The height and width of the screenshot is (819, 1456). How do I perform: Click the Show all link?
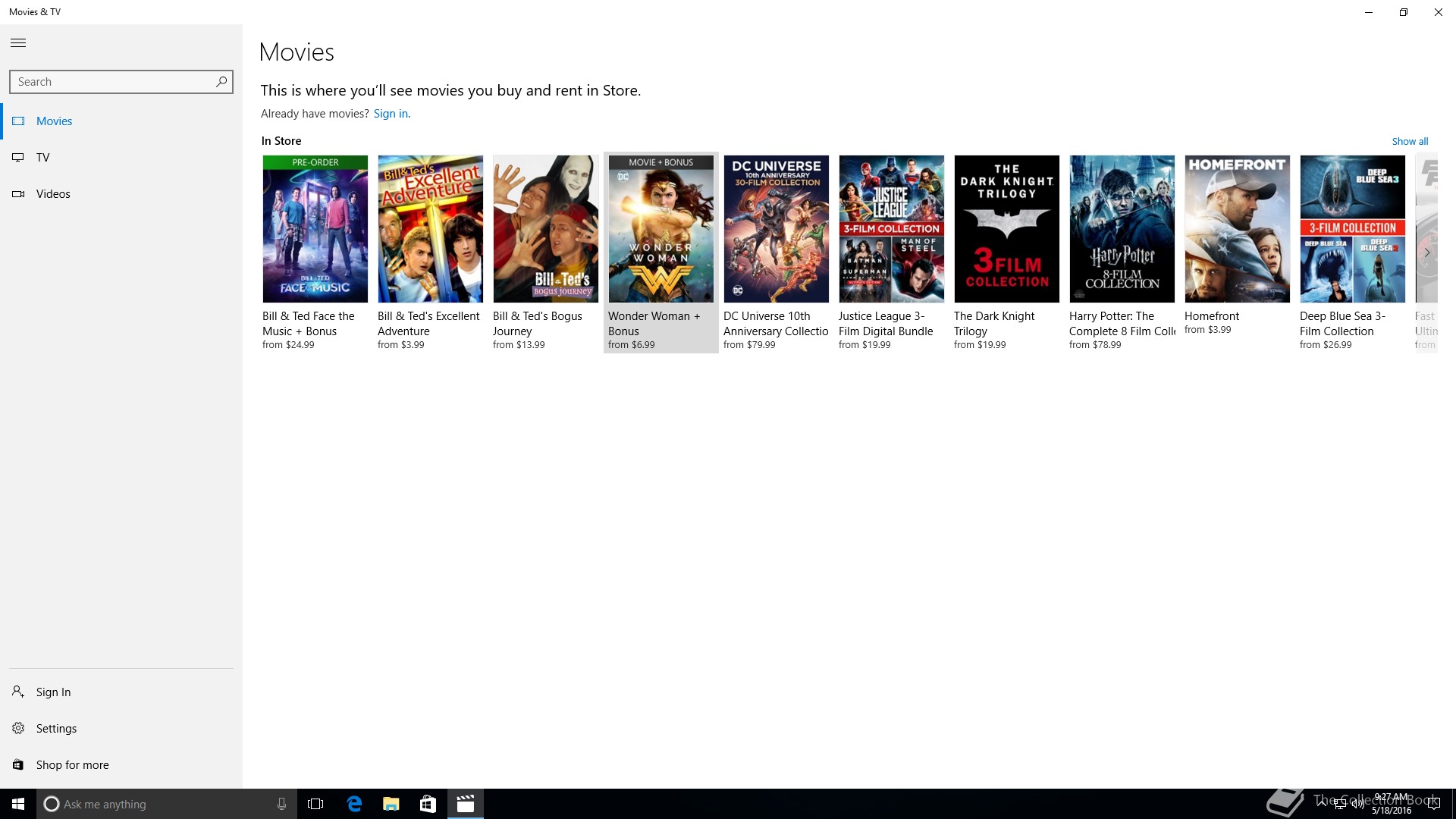click(1410, 141)
